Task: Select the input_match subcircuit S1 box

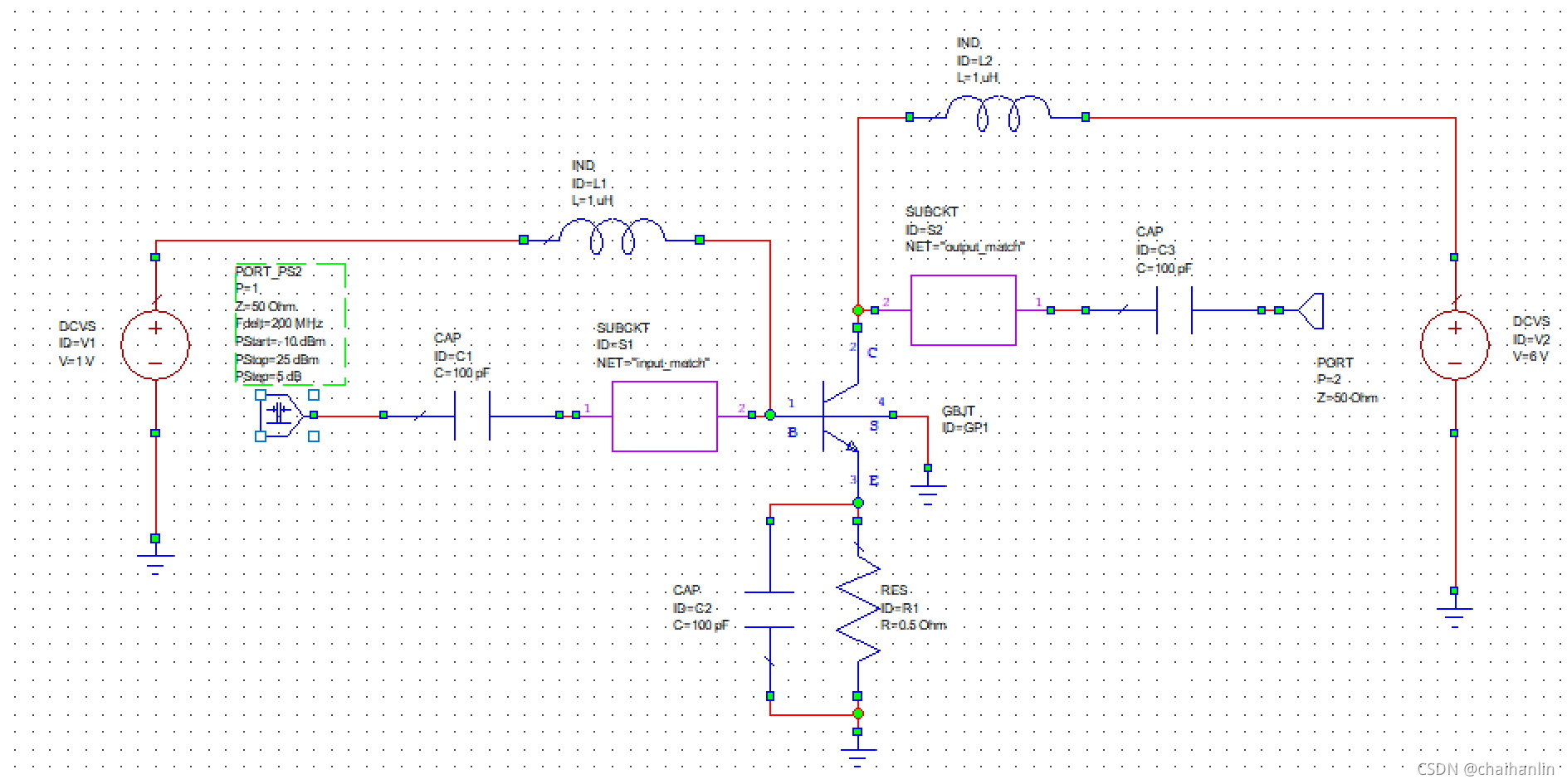Action: 665,416
